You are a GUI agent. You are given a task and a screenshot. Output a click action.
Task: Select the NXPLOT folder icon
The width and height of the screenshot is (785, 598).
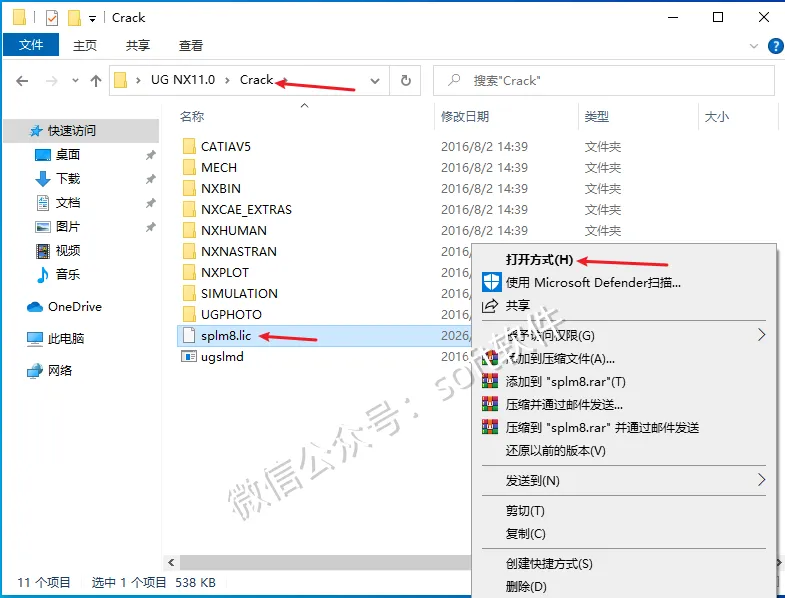[x=189, y=272]
